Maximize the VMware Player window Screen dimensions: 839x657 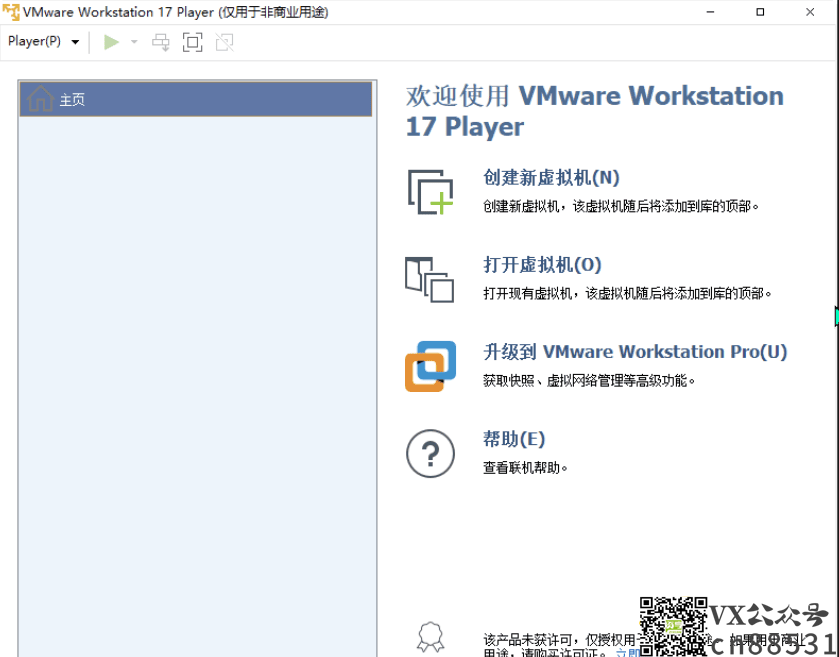[760, 12]
